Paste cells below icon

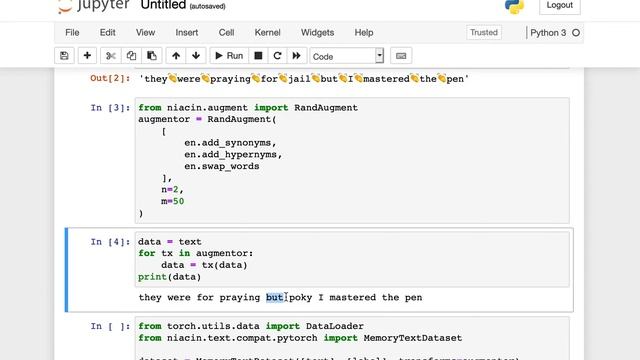click(x=152, y=56)
